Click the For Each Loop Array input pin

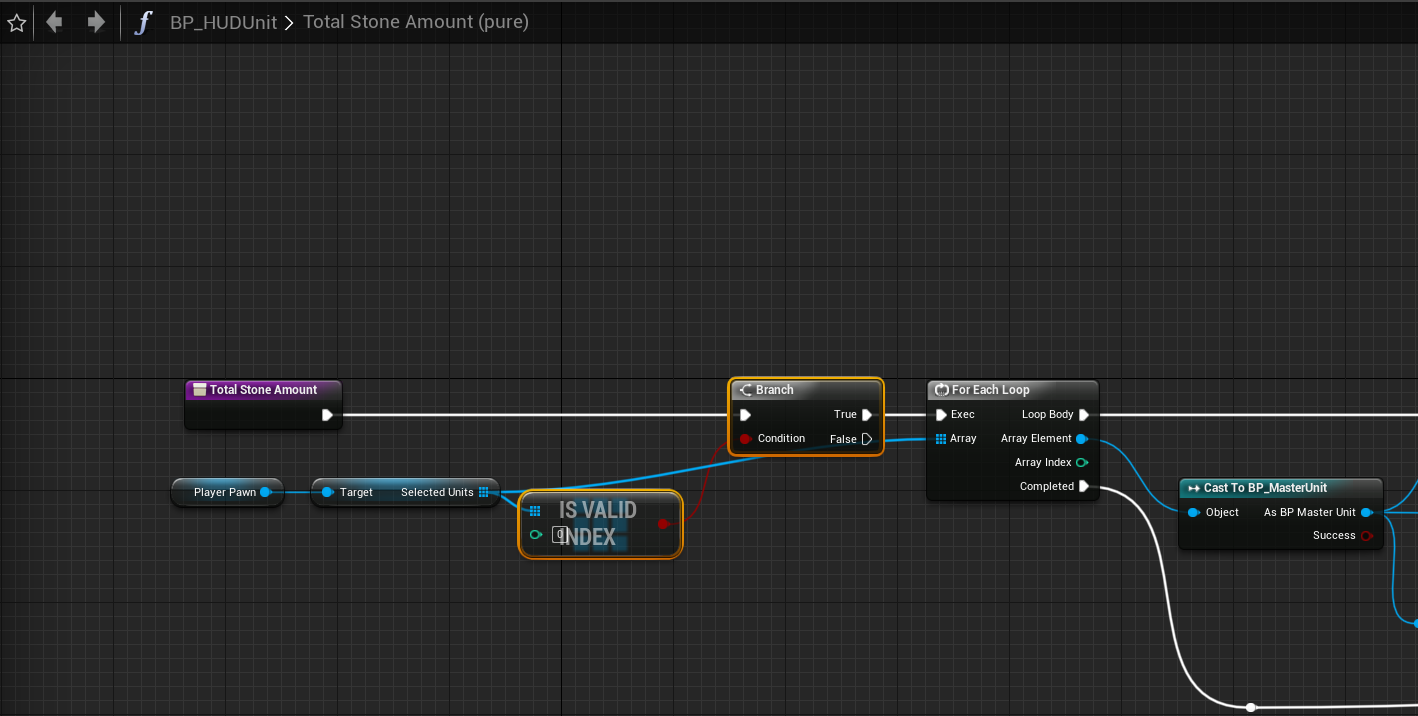click(x=941, y=439)
